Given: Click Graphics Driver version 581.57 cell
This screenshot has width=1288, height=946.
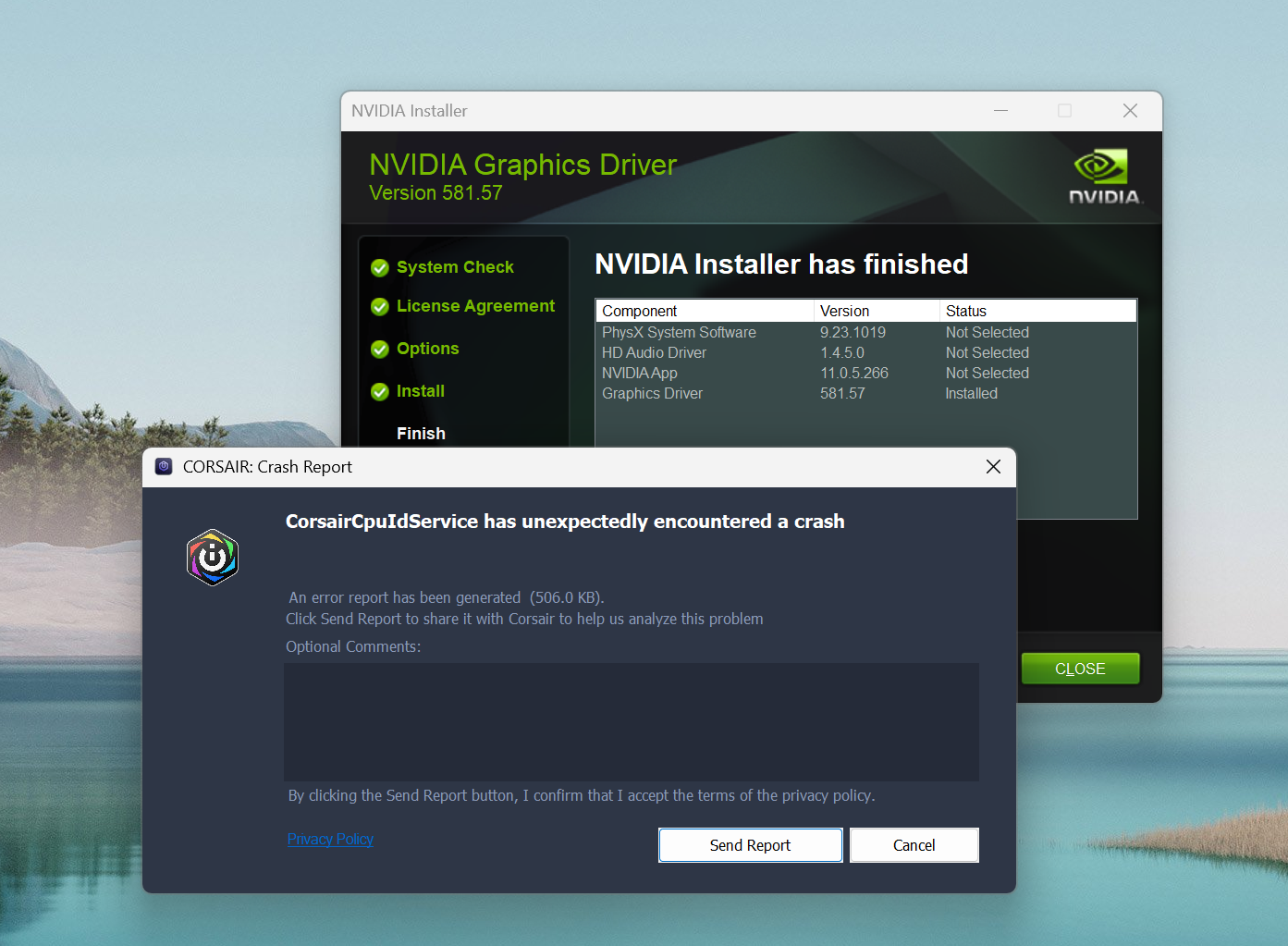Looking at the screenshot, I should (x=842, y=393).
